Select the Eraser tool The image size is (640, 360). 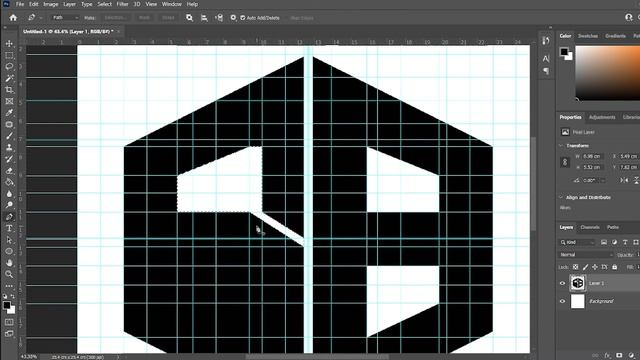tap(9, 171)
